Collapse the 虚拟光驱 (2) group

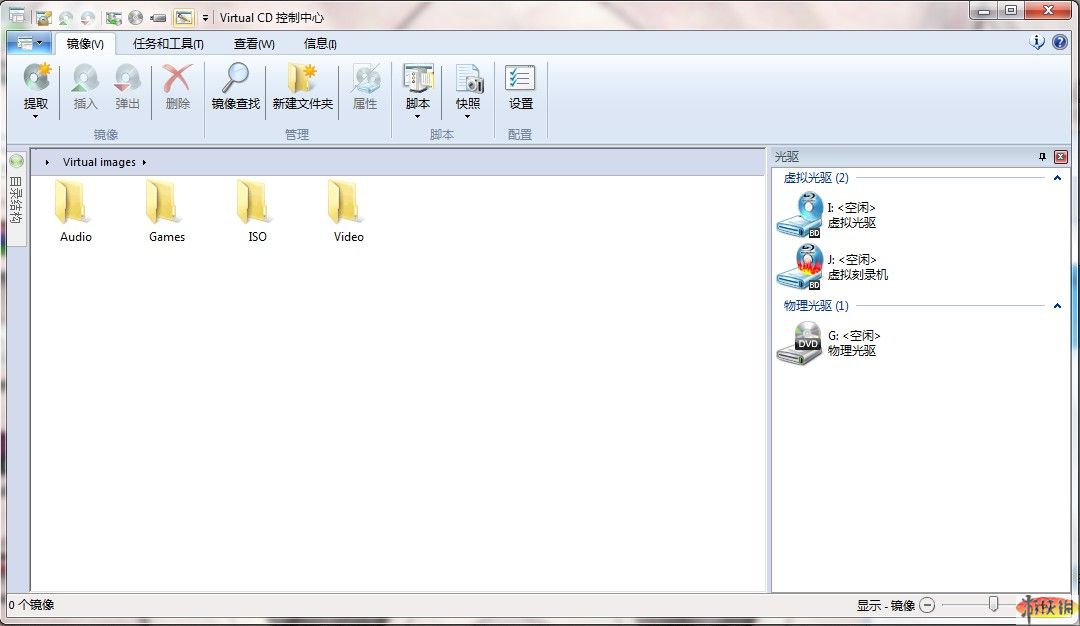click(1057, 178)
